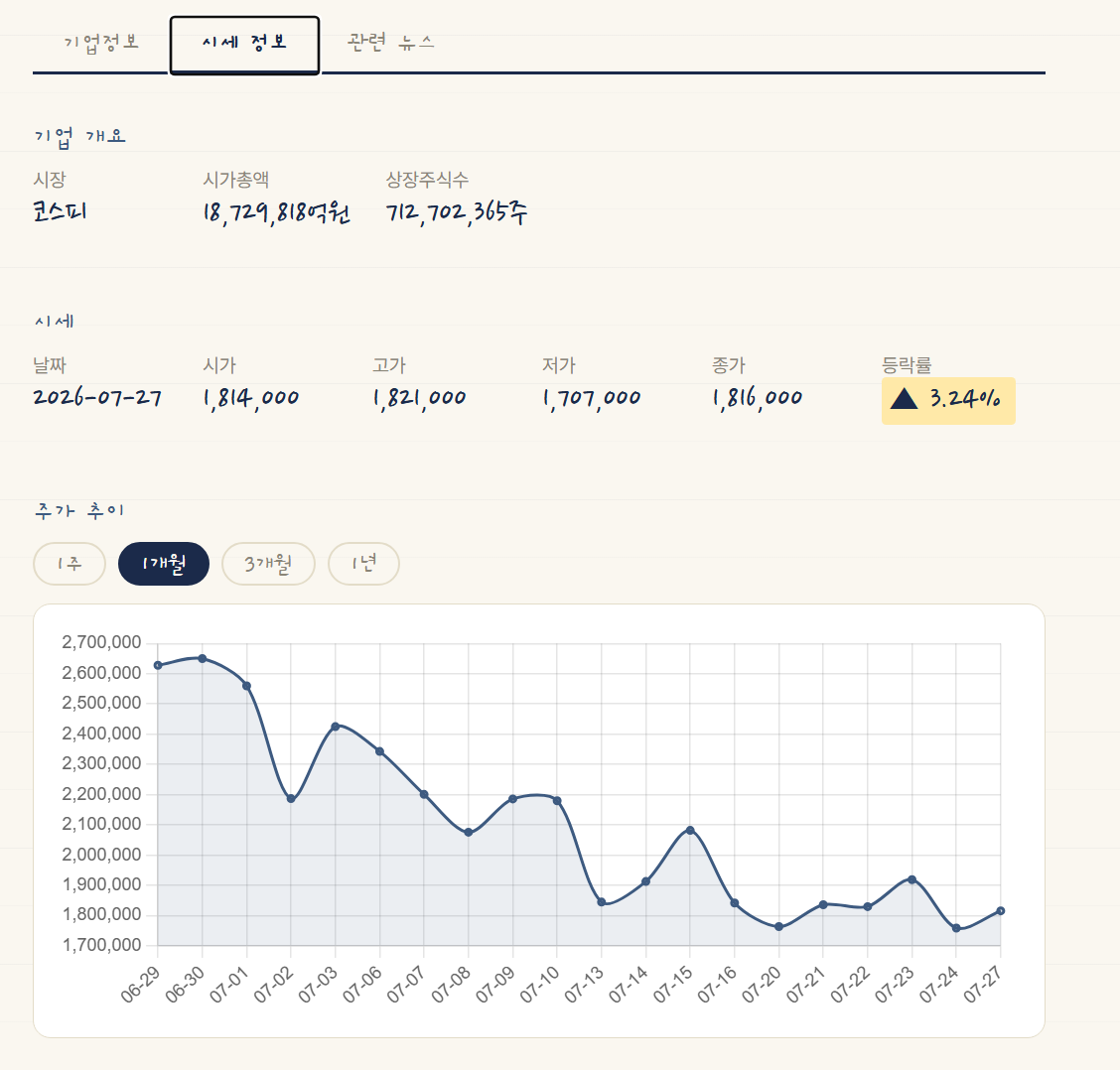Switch to the 관련 뉴스 tab
1120x1070 pixels.
click(x=390, y=43)
